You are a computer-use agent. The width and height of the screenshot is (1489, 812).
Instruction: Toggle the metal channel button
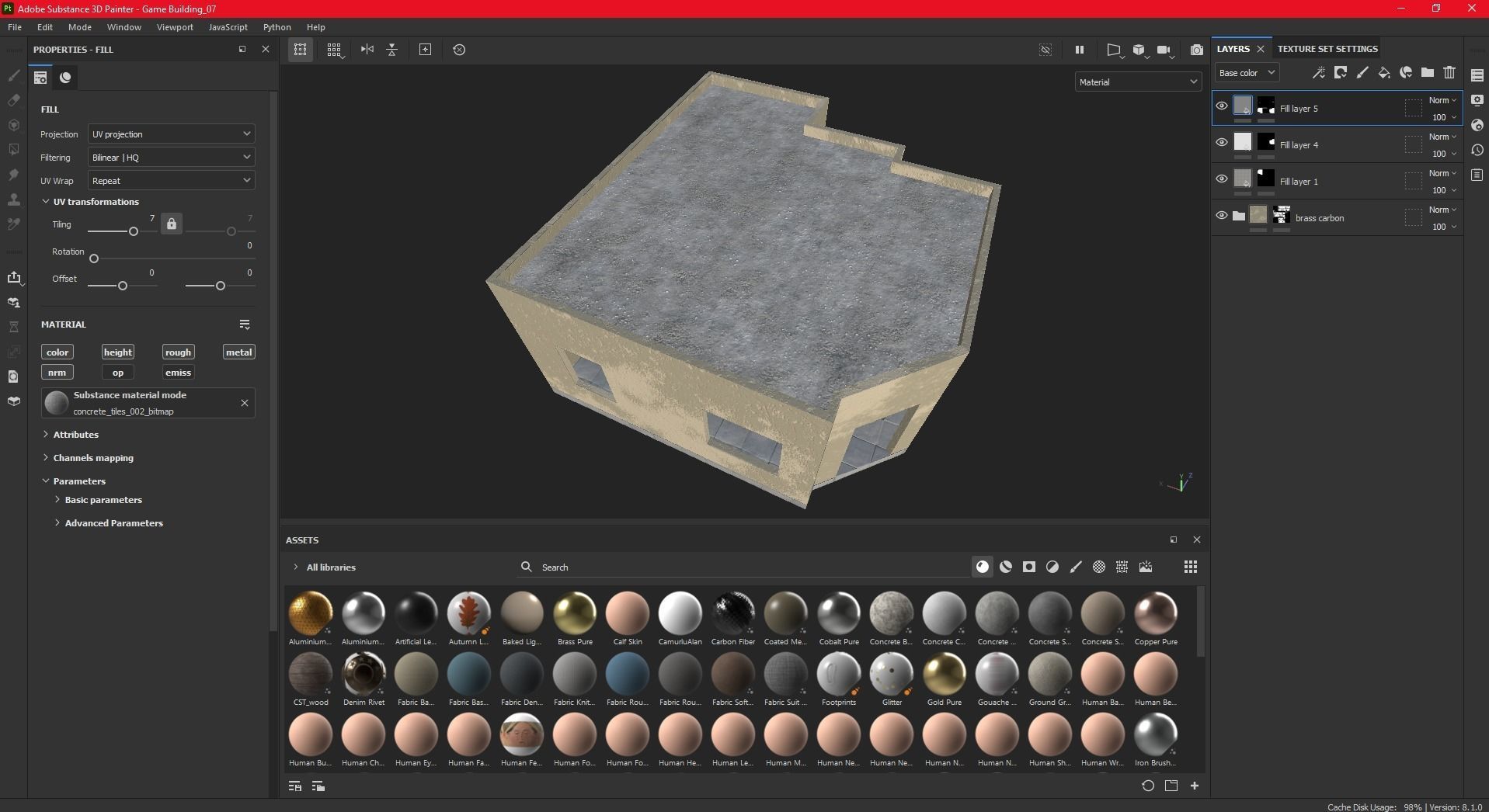[238, 352]
